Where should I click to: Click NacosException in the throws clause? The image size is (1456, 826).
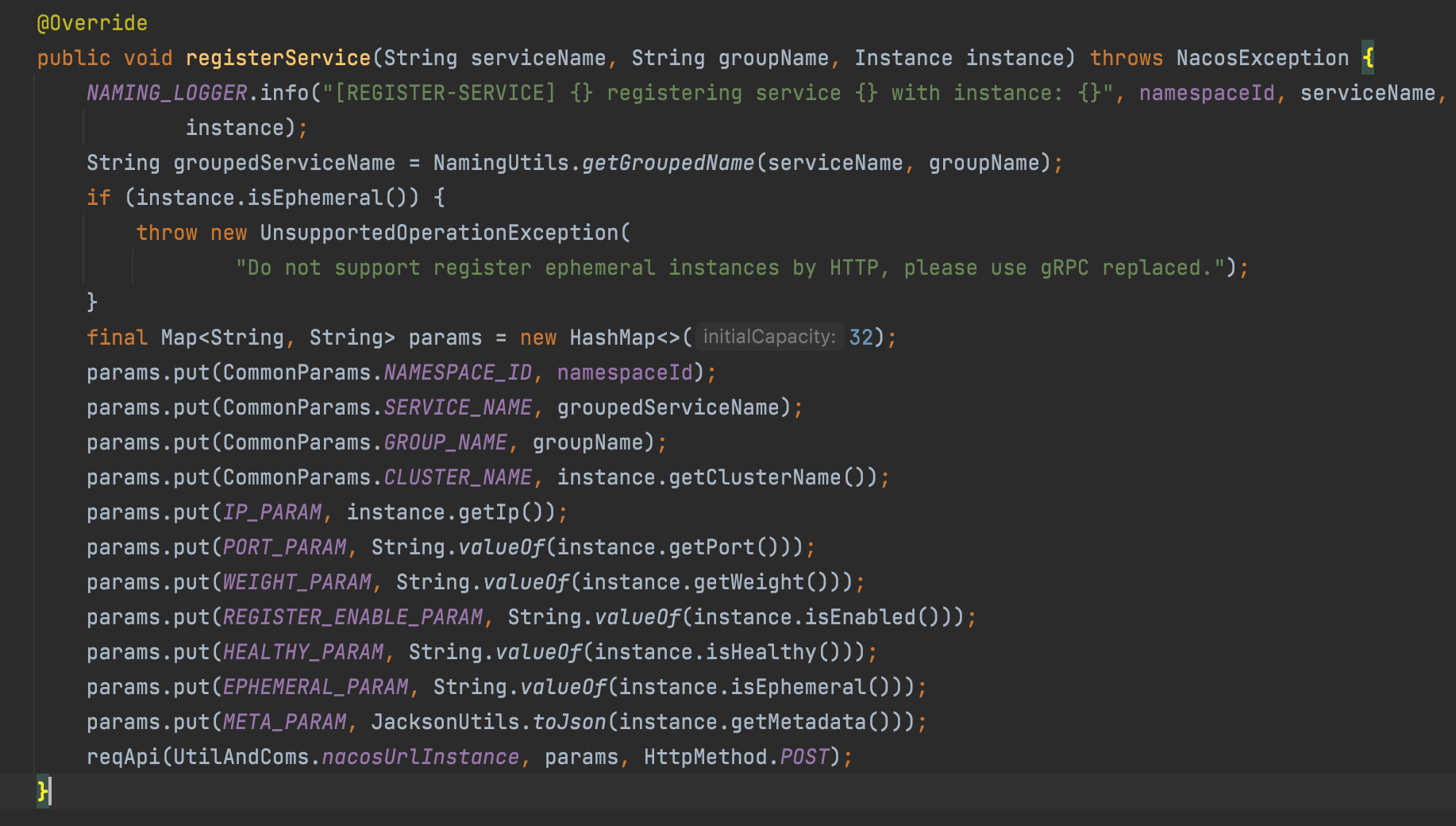click(1262, 58)
